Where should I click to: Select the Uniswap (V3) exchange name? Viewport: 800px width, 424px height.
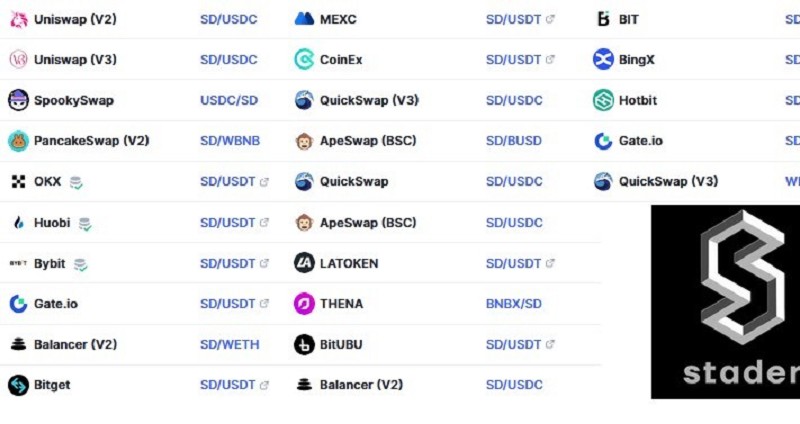tap(76, 60)
